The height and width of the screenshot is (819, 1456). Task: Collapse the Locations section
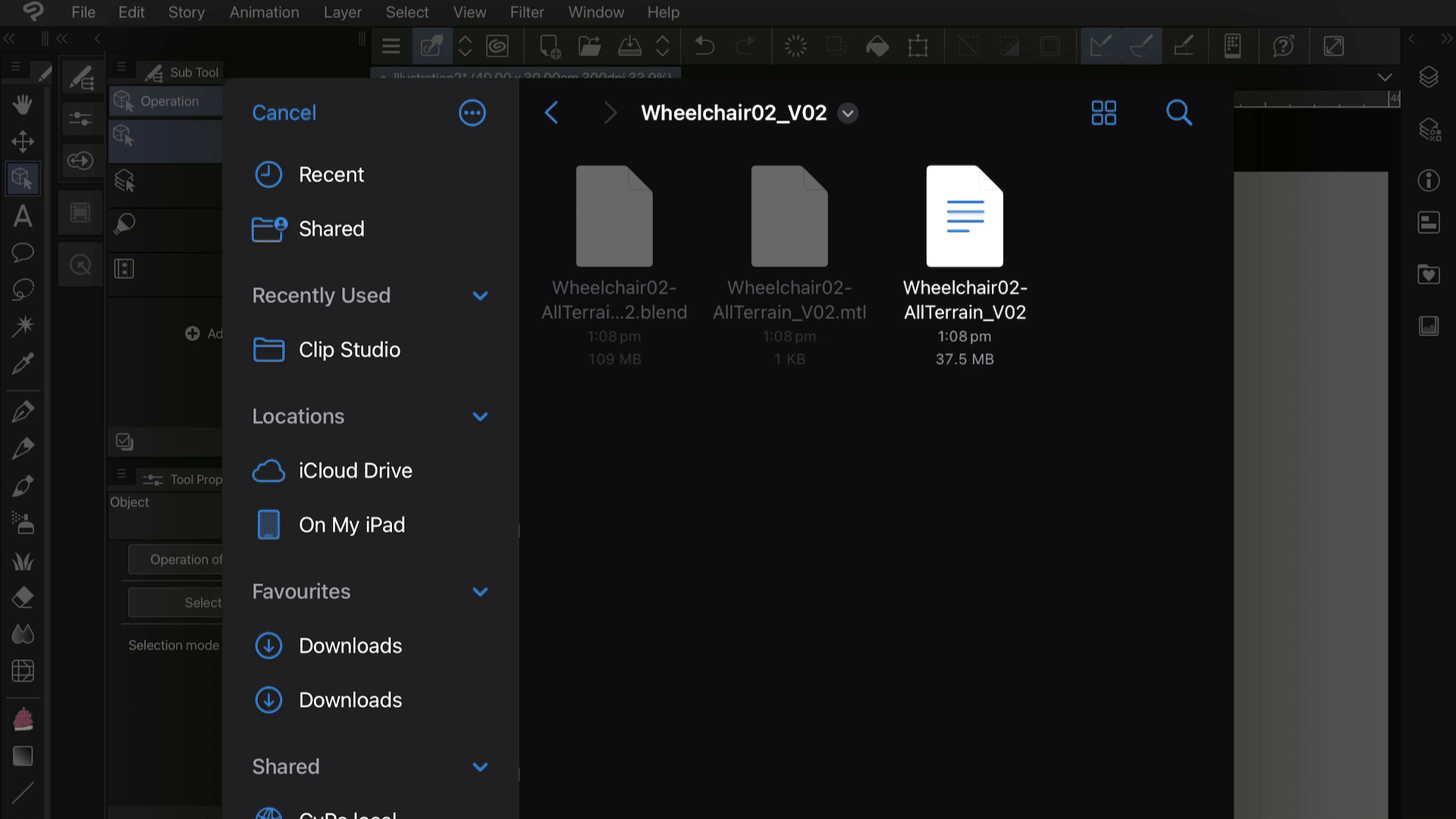click(x=480, y=416)
